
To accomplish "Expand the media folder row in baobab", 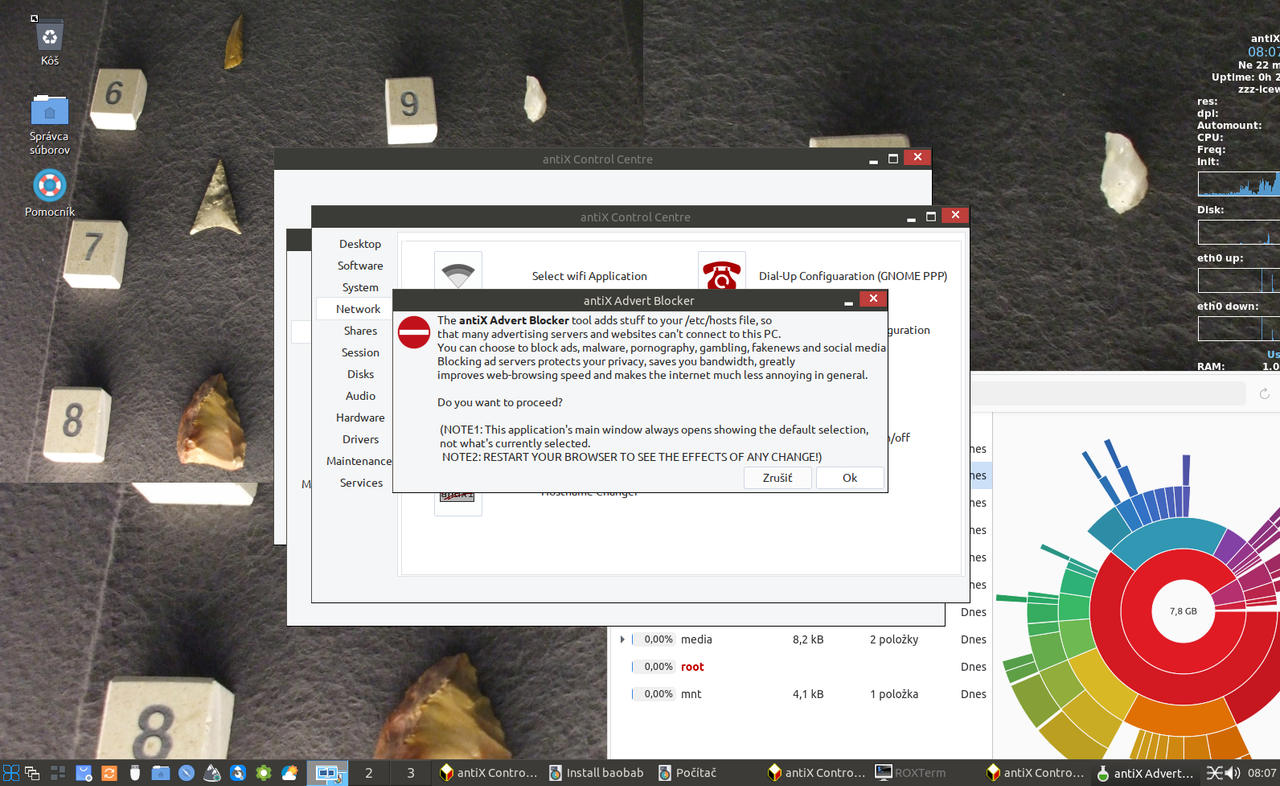I will point(622,639).
